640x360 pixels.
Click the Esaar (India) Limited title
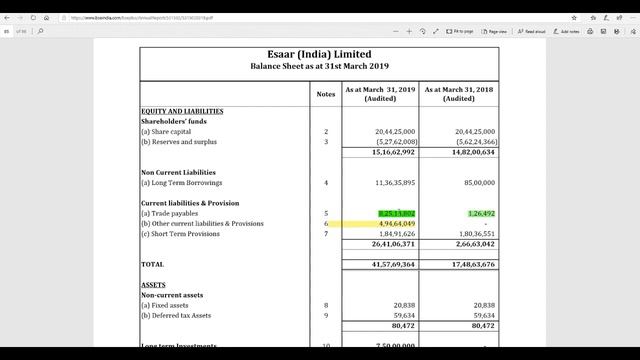pos(319,54)
